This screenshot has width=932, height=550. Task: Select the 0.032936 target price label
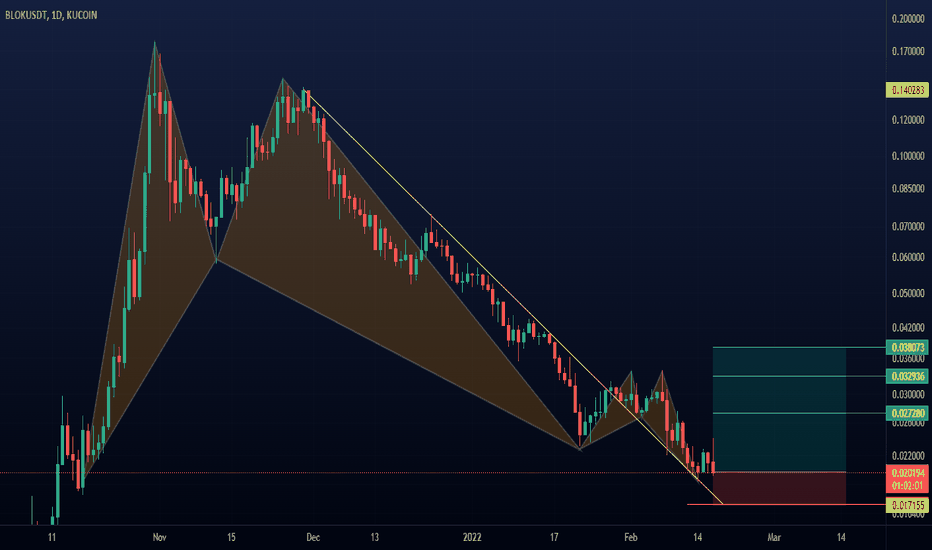pos(908,376)
